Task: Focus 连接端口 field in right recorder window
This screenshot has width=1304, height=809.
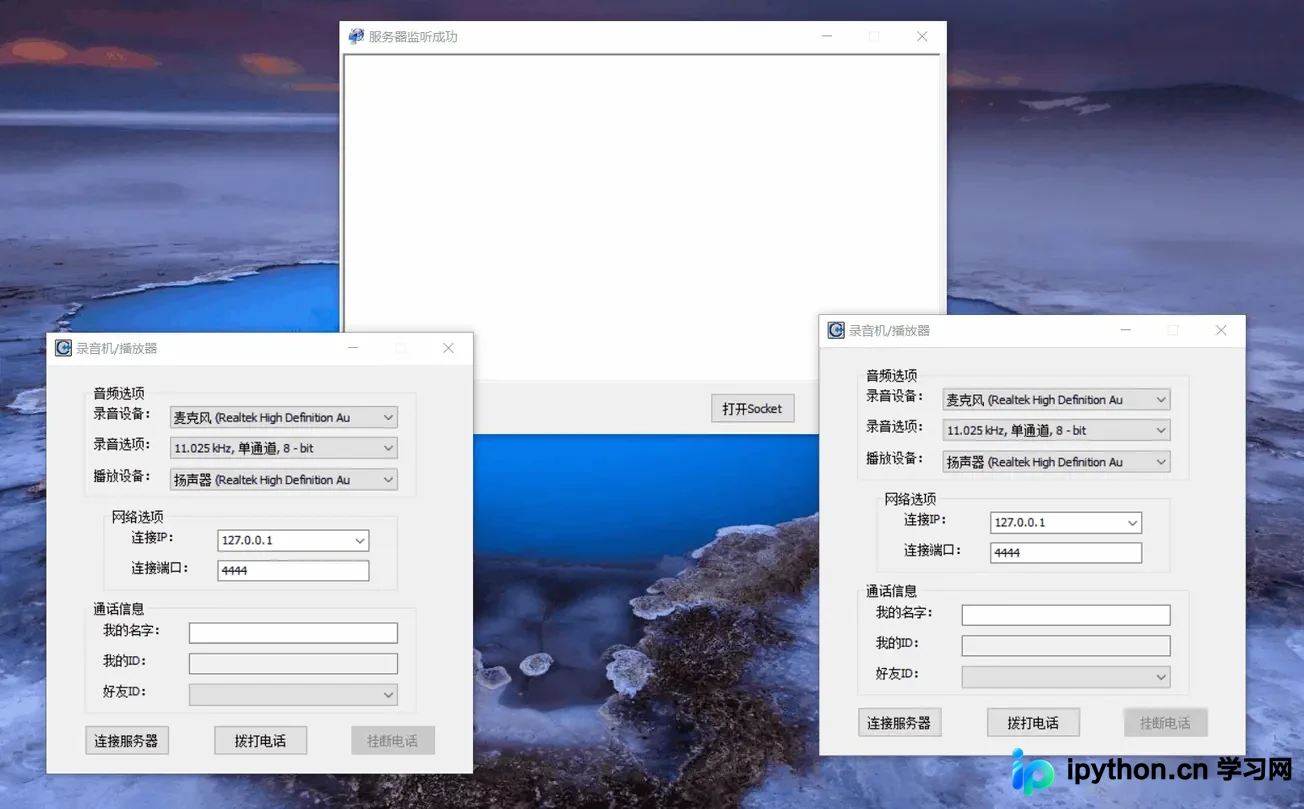Action: (1066, 552)
